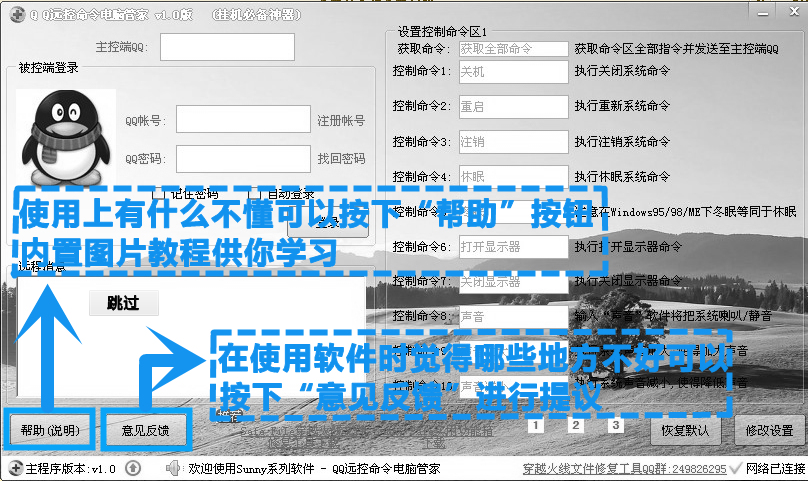This screenshot has height=481, width=808.
Task: Click the status icon before 主程序版本
Action: (x=13, y=468)
